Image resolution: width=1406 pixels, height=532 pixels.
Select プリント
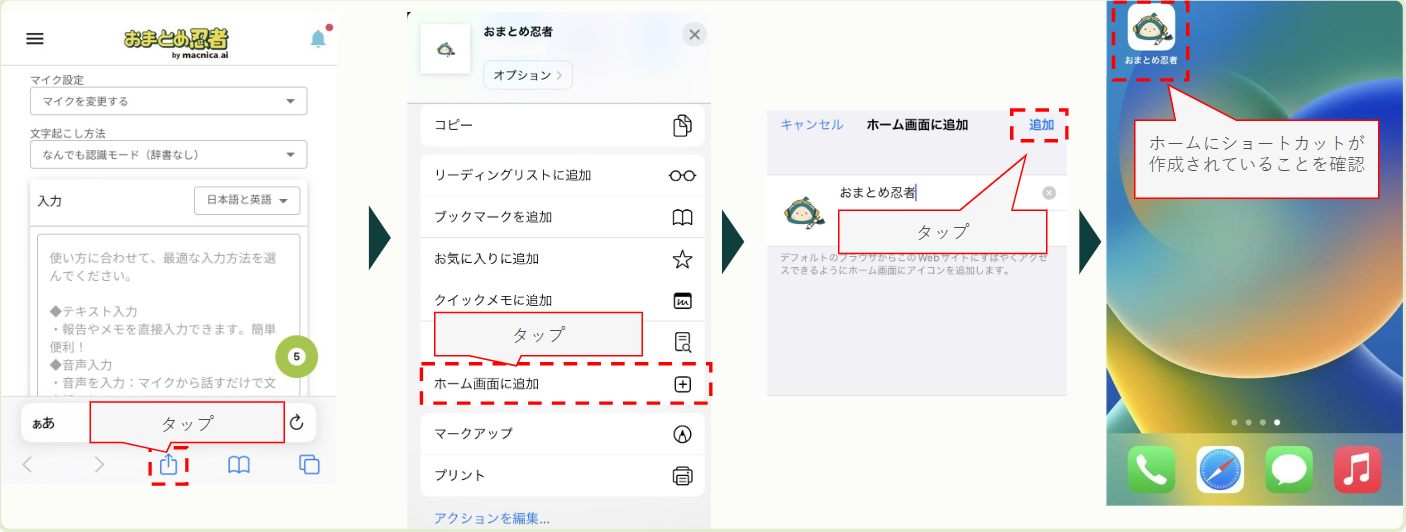coord(563,476)
